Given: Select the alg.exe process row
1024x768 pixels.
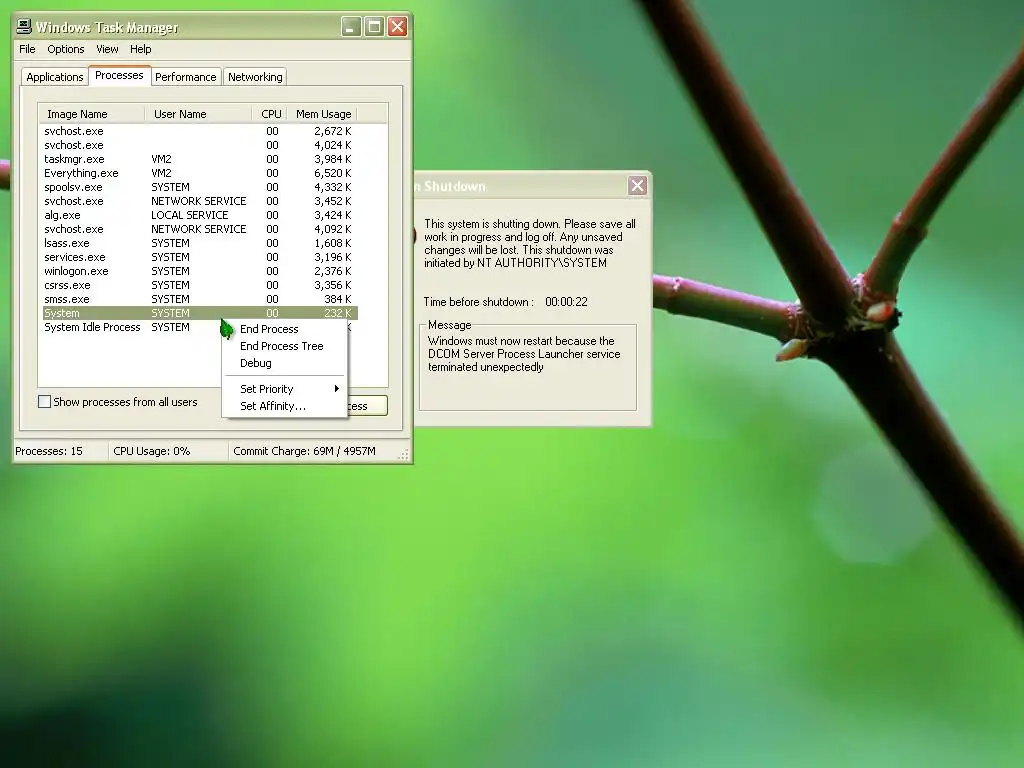Looking at the screenshot, I should (199, 215).
